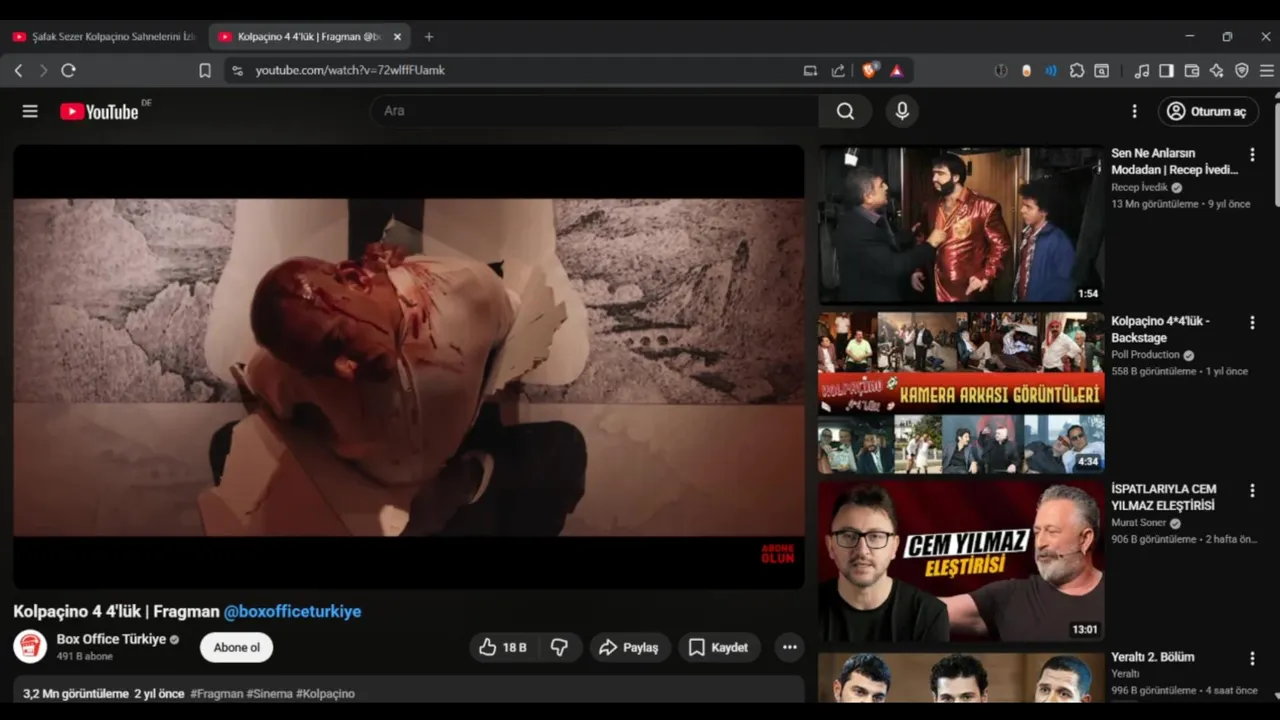Open the YouTube guide hamburger menu
The width and height of the screenshot is (1280, 720).
point(30,111)
